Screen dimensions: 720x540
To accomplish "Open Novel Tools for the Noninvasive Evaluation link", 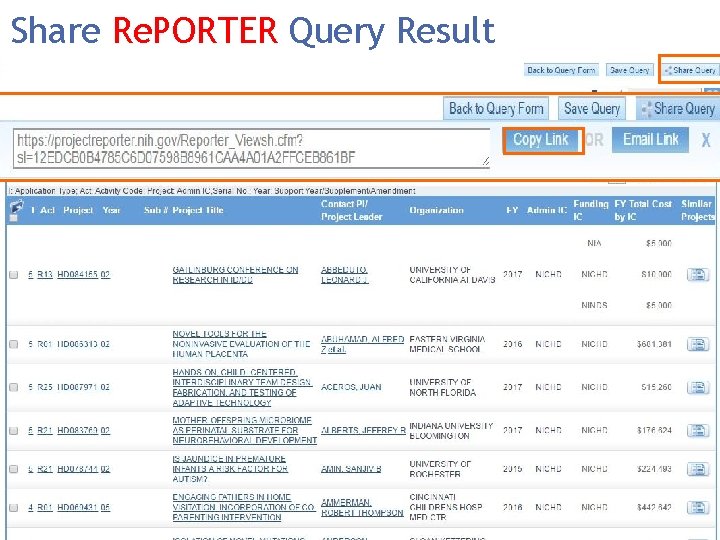I will [x=241, y=344].
